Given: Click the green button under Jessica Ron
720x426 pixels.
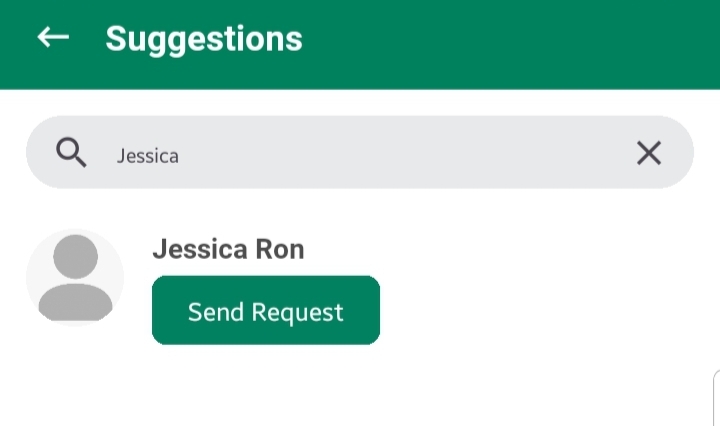Looking at the screenshot, I should (266, 311).
